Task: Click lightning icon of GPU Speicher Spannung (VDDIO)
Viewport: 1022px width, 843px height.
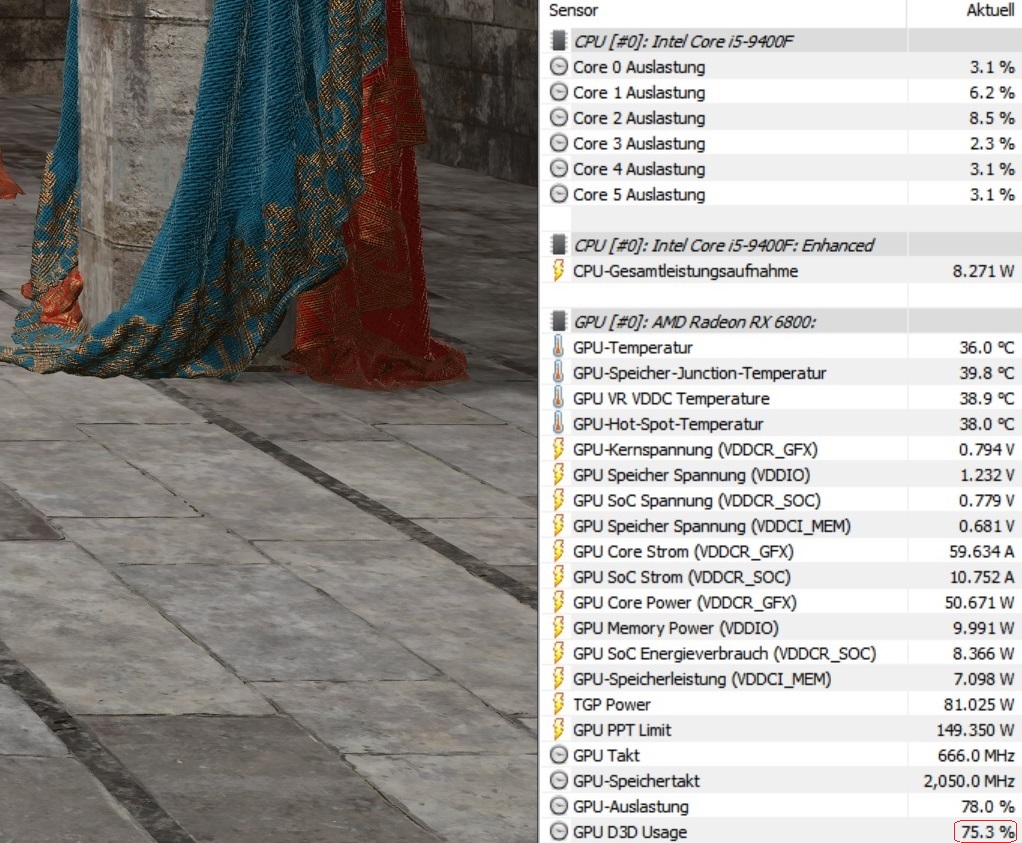Action: coord(558,474)
